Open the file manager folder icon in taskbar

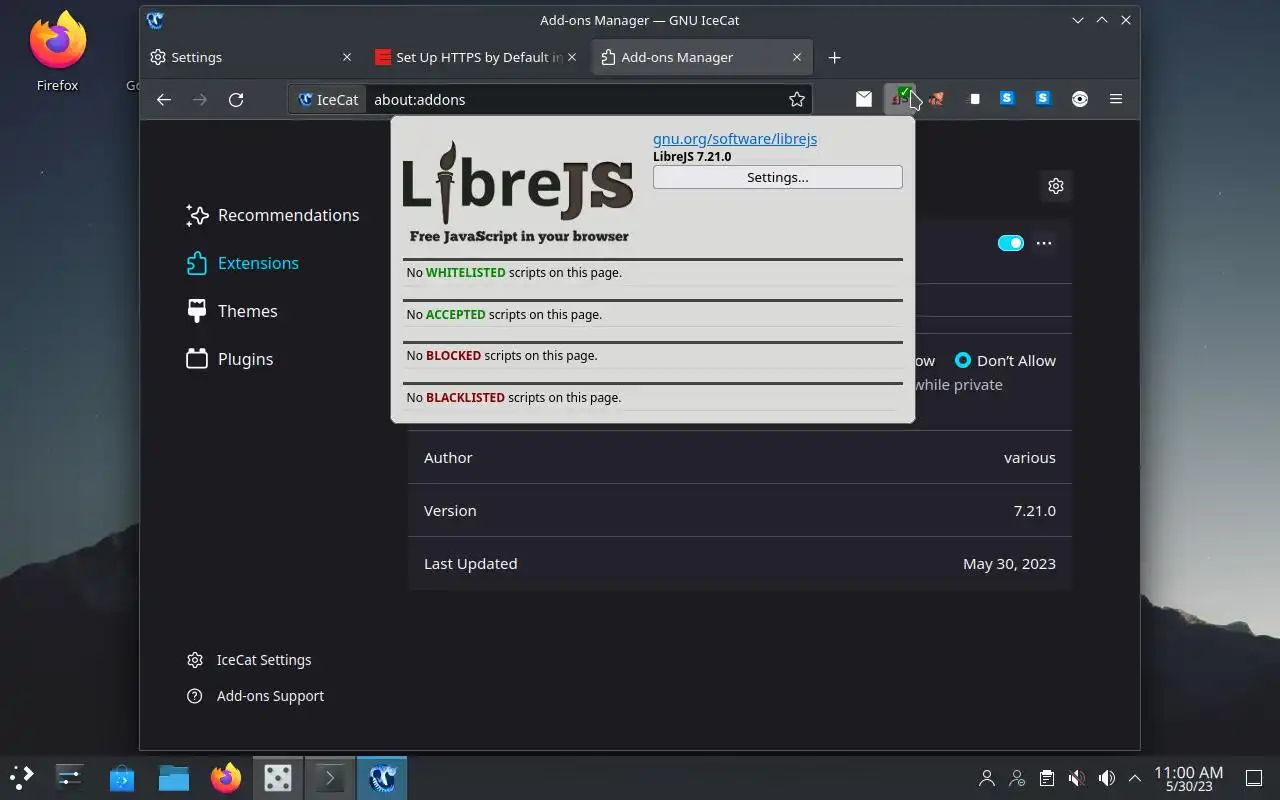[174, 777]
